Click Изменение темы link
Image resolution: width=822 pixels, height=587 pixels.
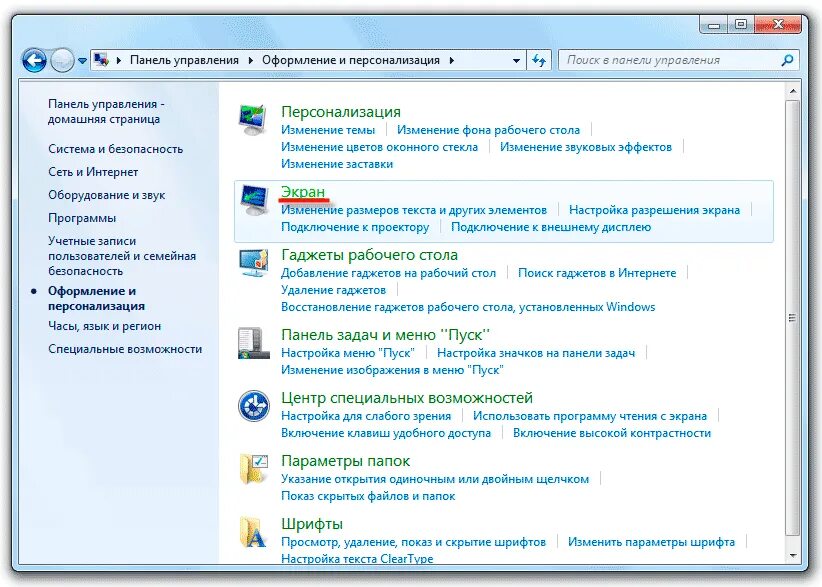[328, 130]
